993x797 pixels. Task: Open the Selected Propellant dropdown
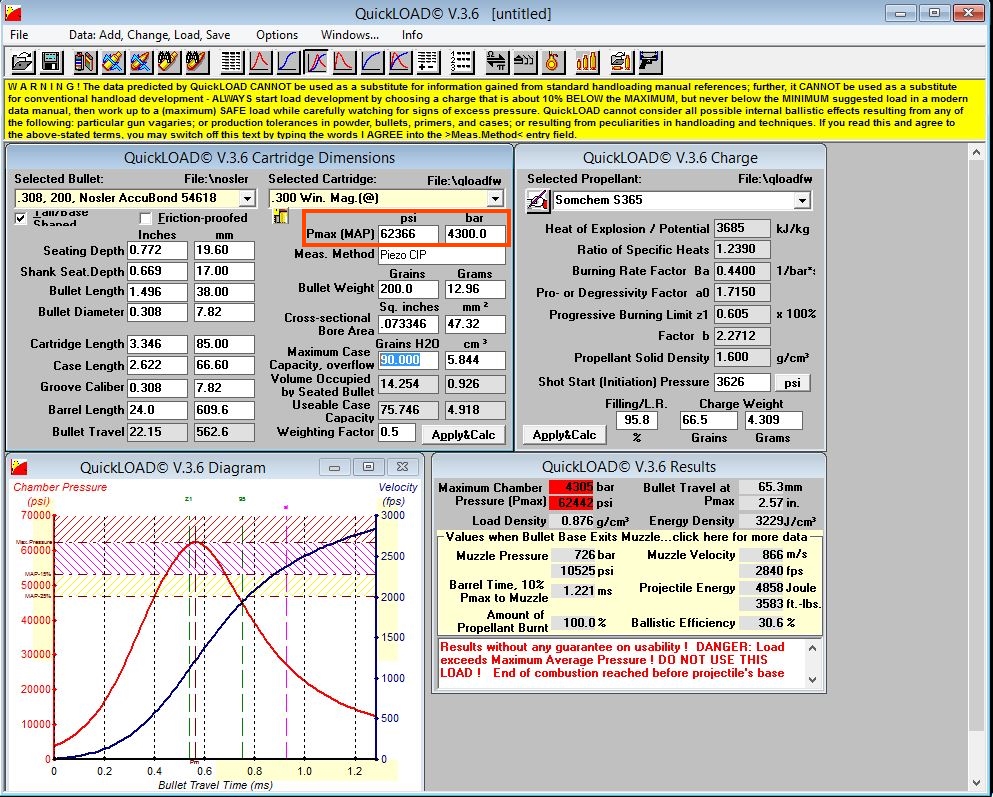801,201
